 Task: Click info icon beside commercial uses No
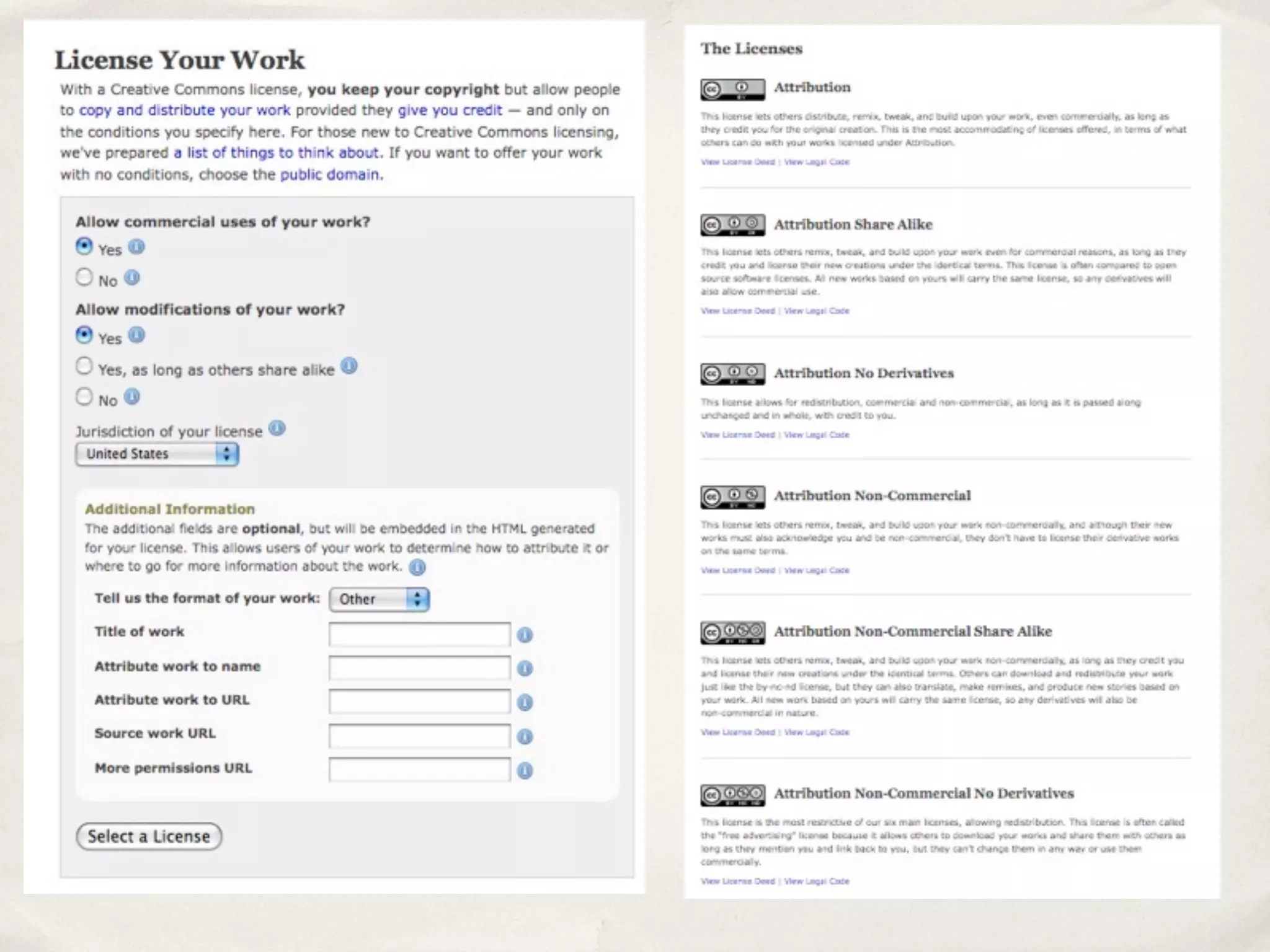132,277
